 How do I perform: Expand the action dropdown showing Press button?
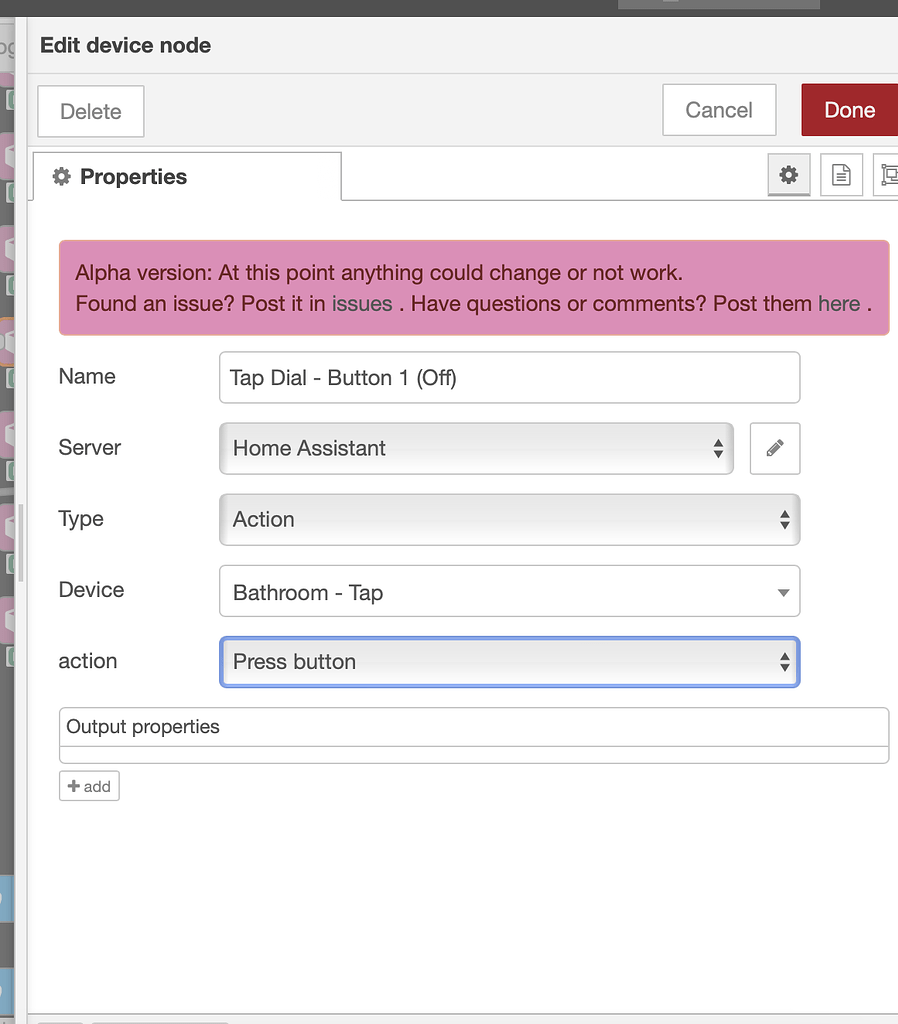509,662
